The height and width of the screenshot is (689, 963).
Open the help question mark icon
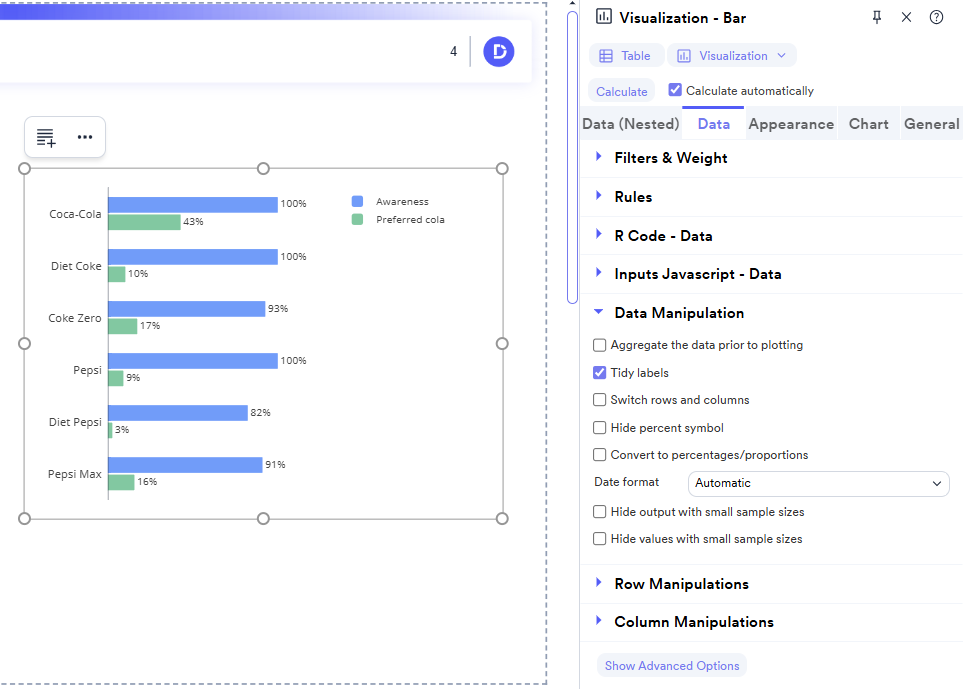[x=936, y=17]
